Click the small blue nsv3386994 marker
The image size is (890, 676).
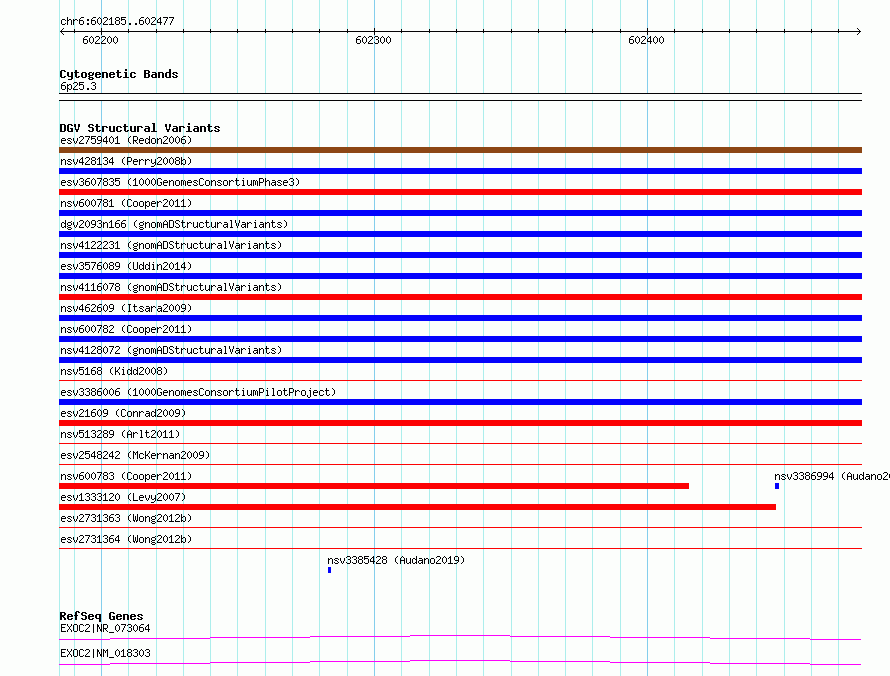pyautogui.click(x=777, y=486)
